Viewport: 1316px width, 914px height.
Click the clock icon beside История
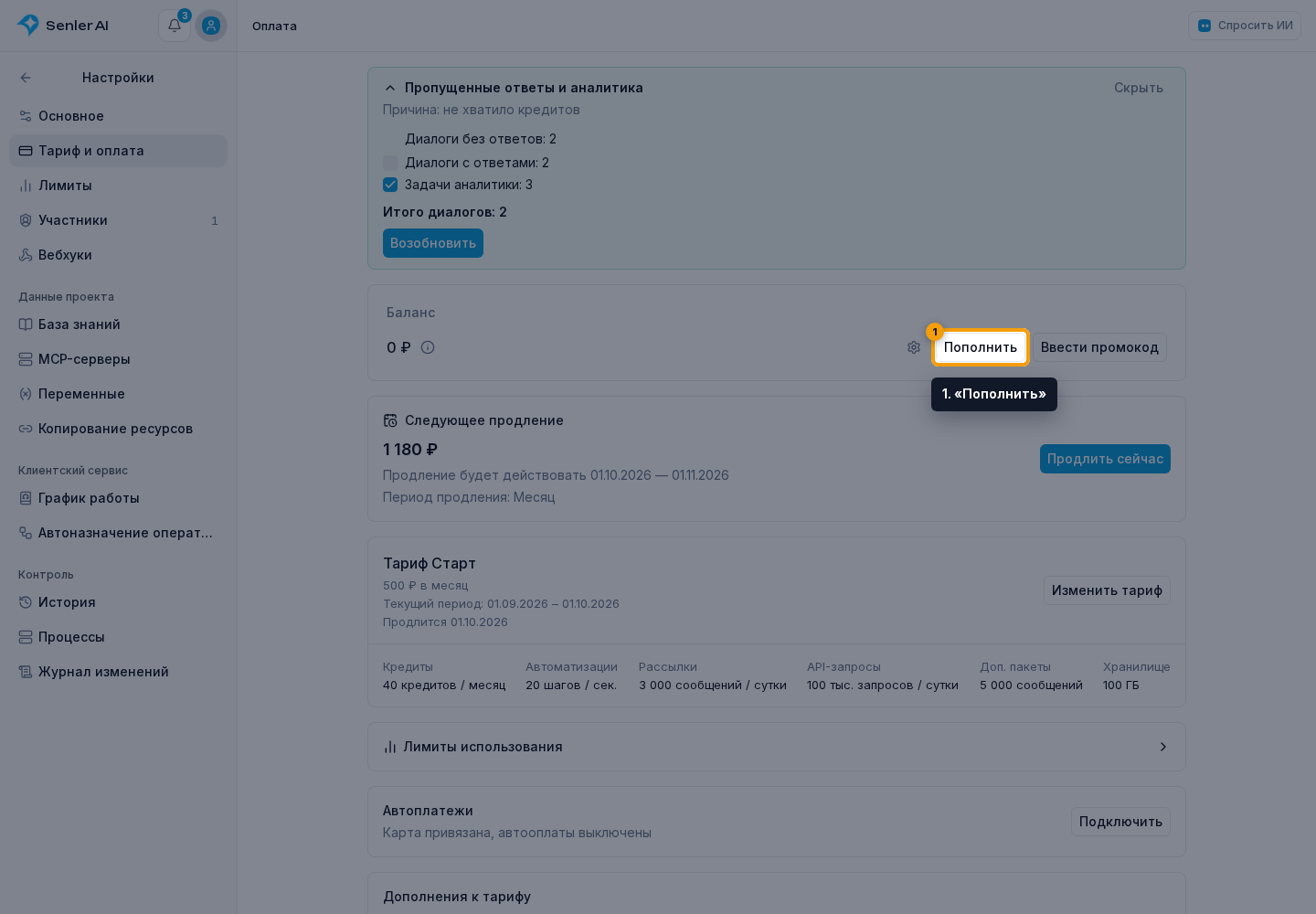(26, 602)
